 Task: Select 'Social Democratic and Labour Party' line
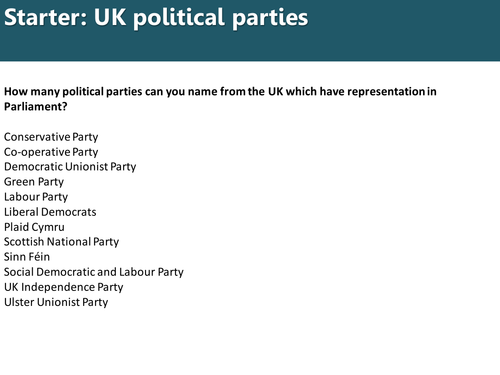coord(94,272)
